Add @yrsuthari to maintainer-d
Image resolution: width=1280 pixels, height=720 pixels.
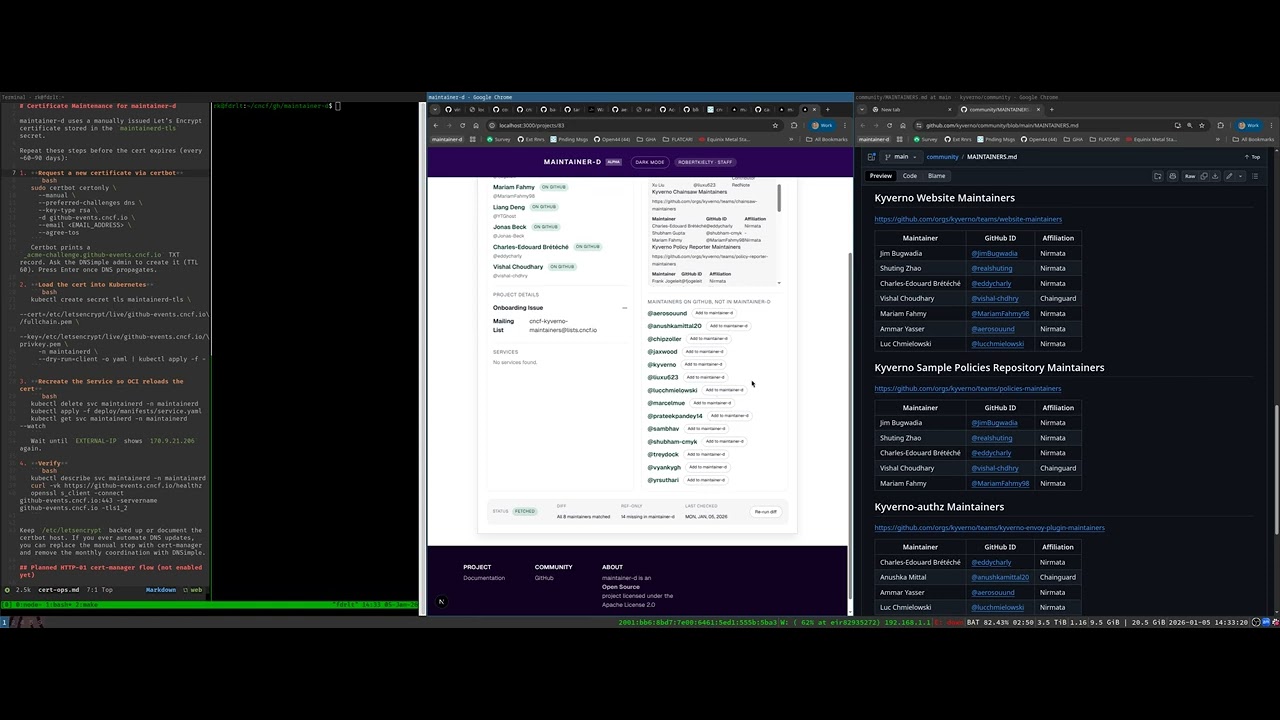704,480
